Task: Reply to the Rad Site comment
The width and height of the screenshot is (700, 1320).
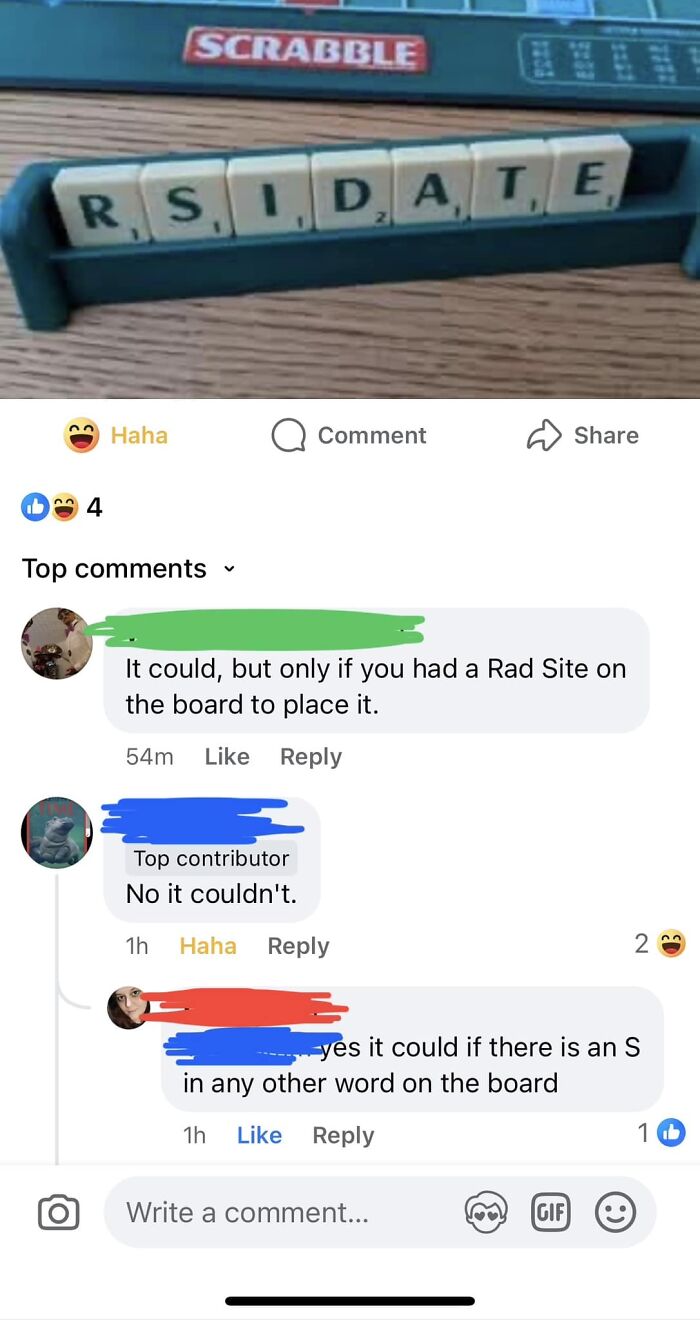Action: tap(311, 757)
